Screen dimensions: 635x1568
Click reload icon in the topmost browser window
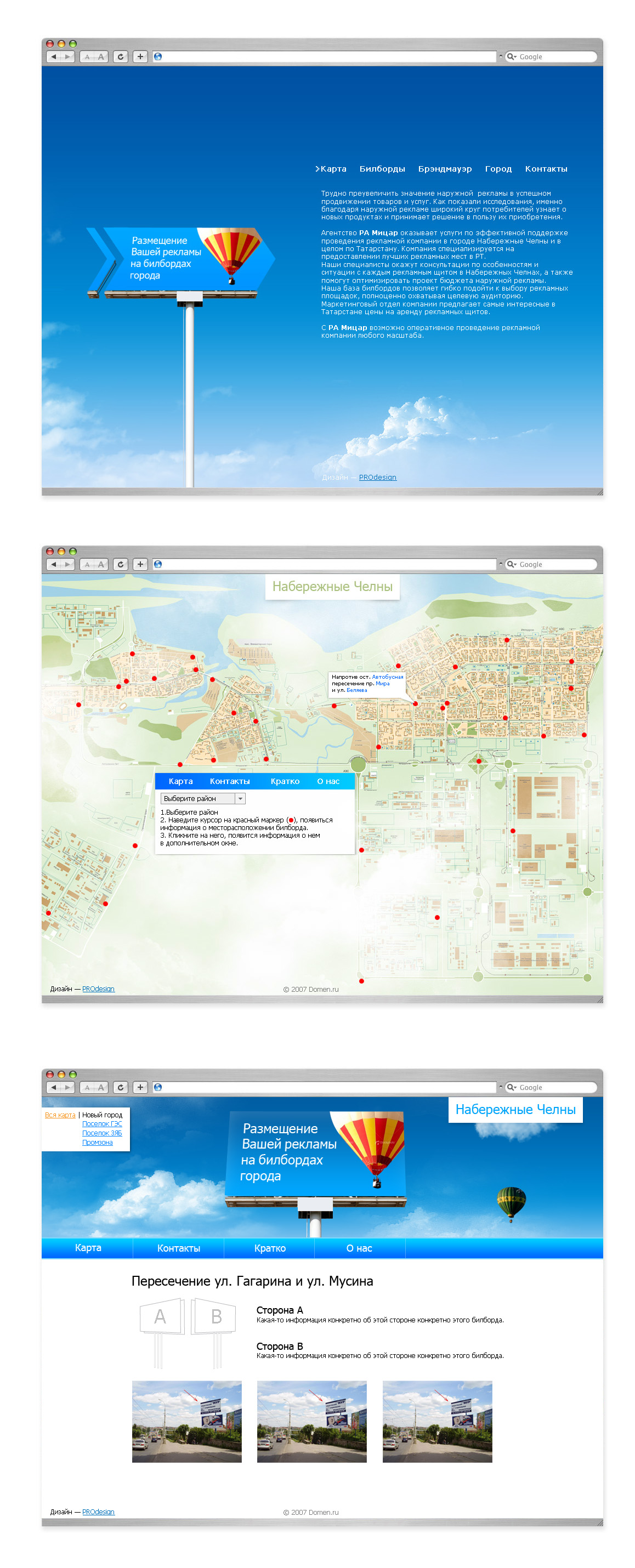click(121, 56)
